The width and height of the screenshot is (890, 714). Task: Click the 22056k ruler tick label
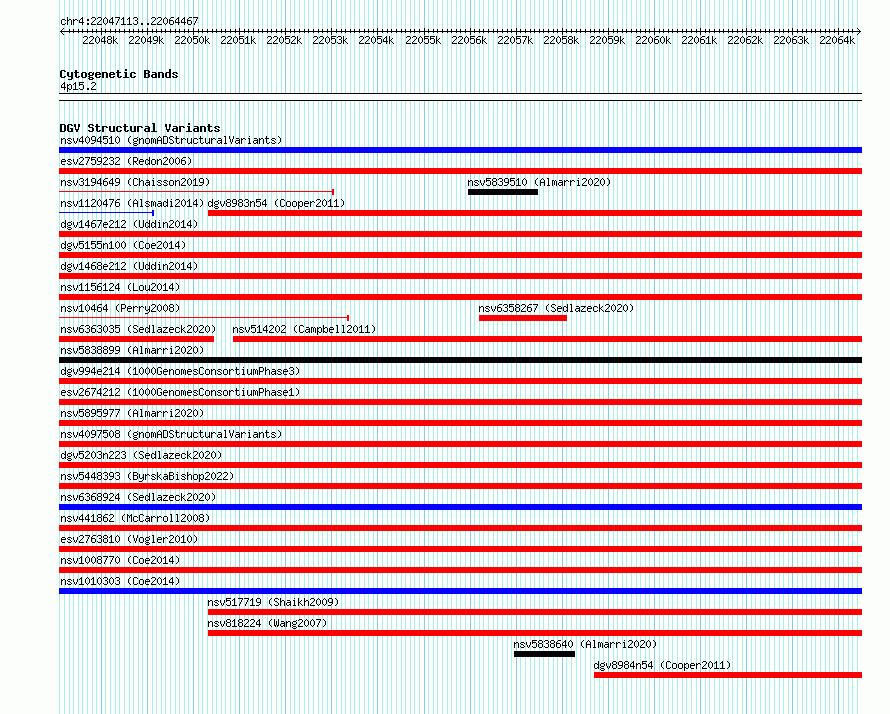click(469, 40)
